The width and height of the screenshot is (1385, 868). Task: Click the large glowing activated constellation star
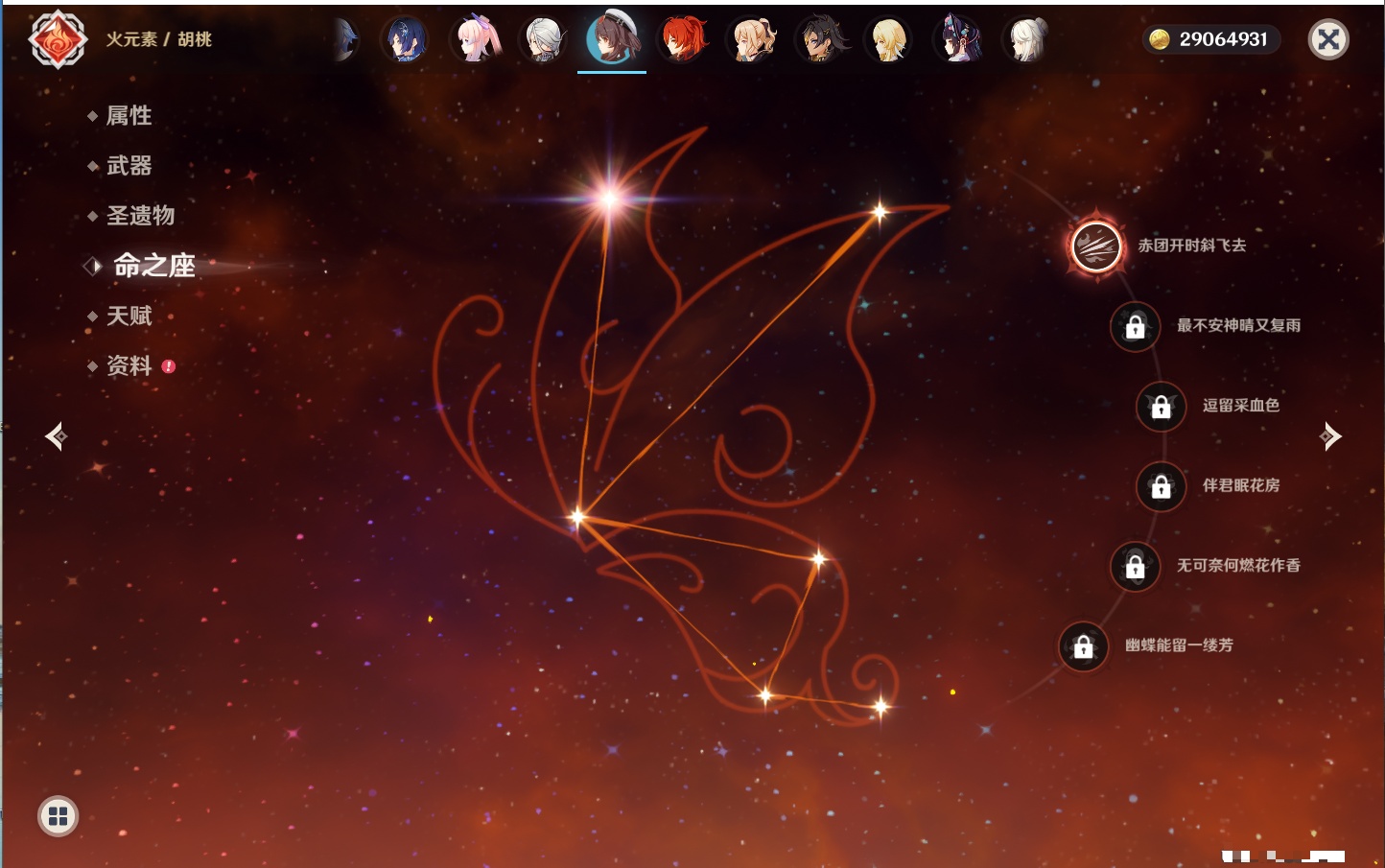[x=609, y=199]
